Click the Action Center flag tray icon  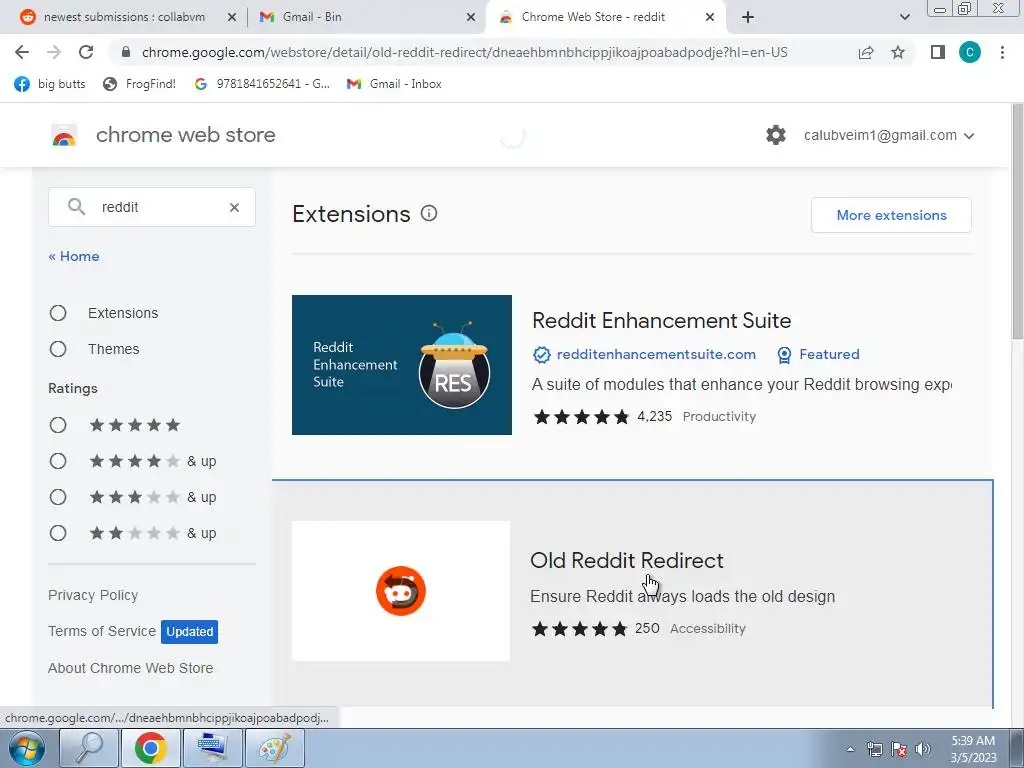point(899,749)
